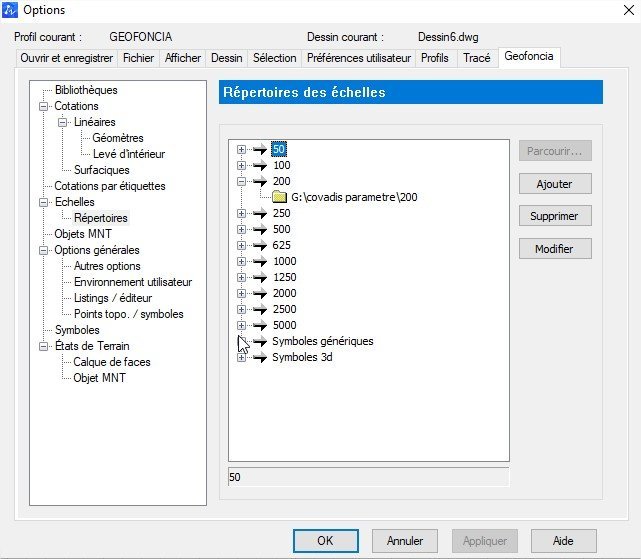Open the Dessin tab
This screenshot has width=641, height=559.
(x=226, y=58)
